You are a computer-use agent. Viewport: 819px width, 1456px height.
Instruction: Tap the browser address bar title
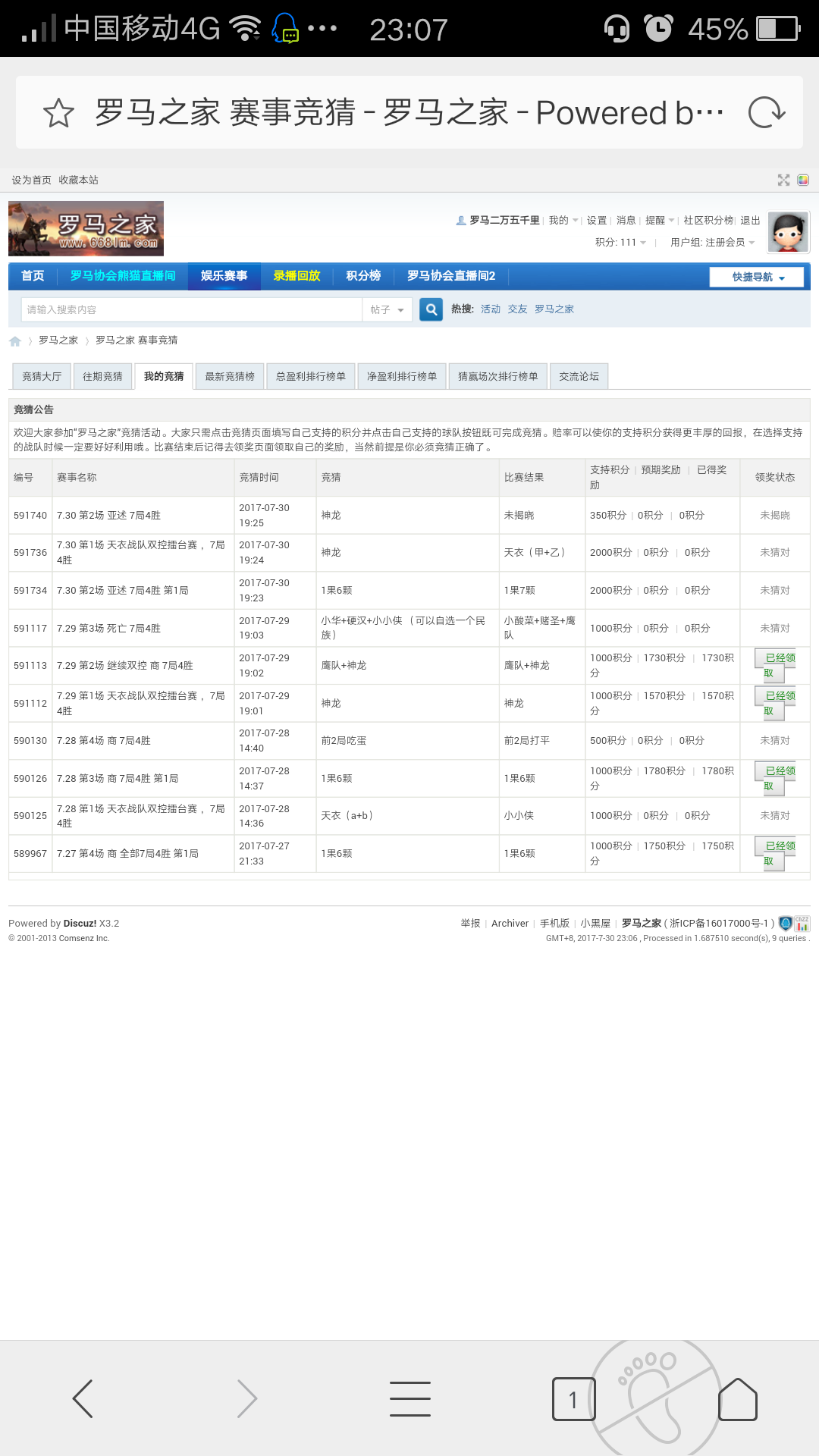[409, 113]
